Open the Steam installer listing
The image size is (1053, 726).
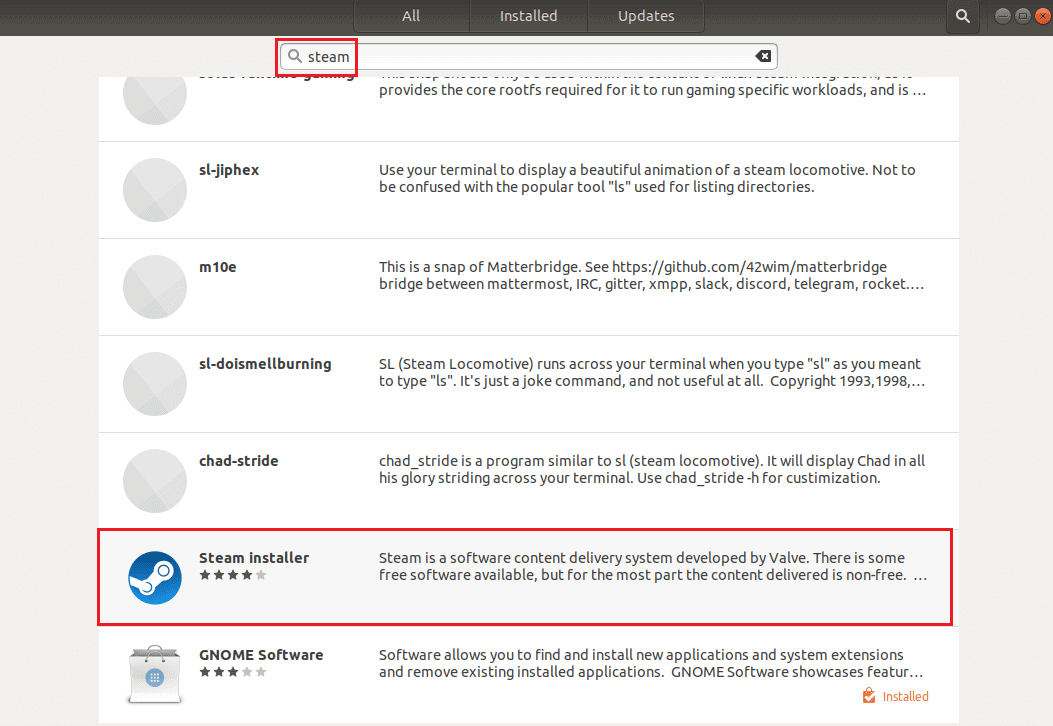pos(525,577)
